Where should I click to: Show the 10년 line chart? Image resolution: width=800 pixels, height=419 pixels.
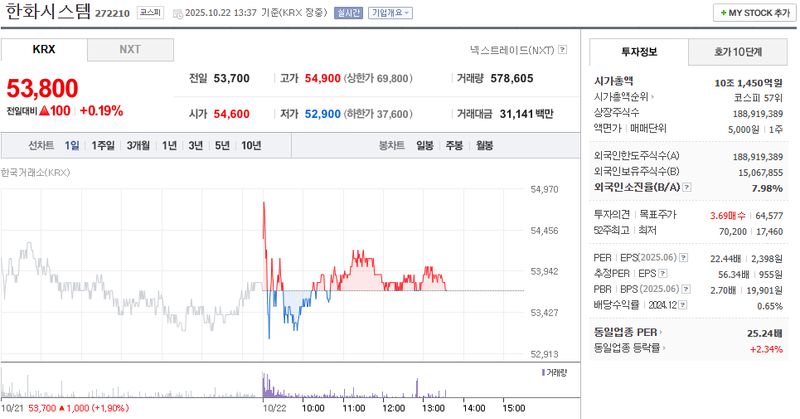(251, 145)
